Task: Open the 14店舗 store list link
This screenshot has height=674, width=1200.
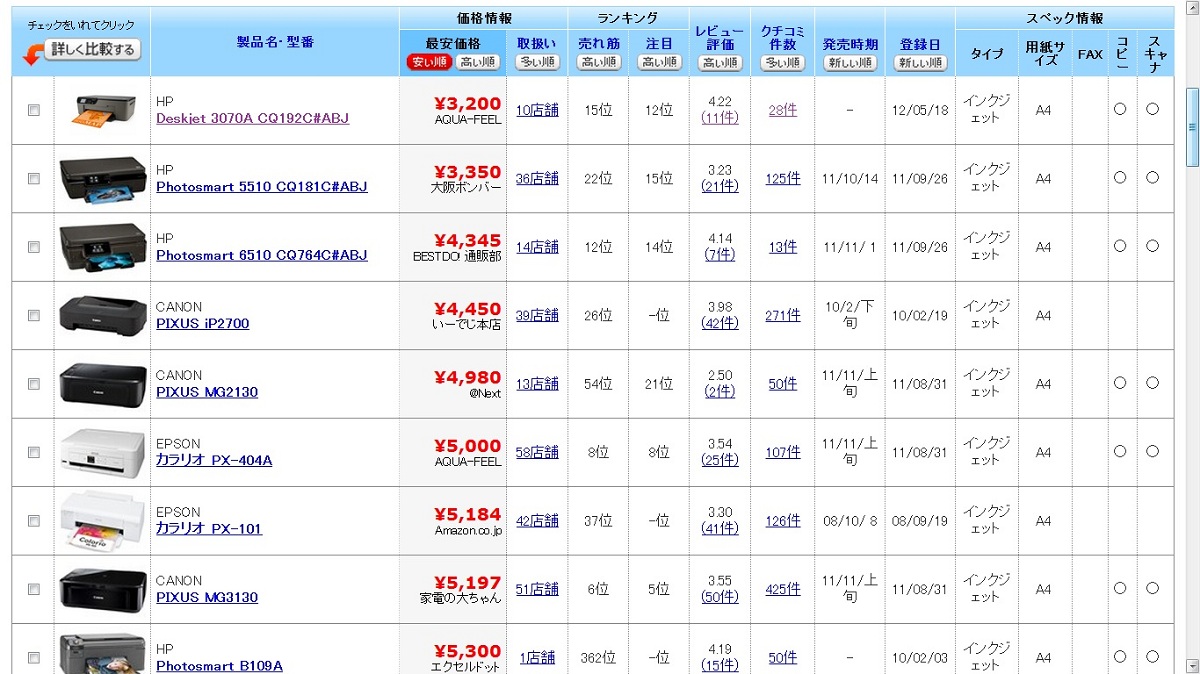Action: (x=537, y=247)
